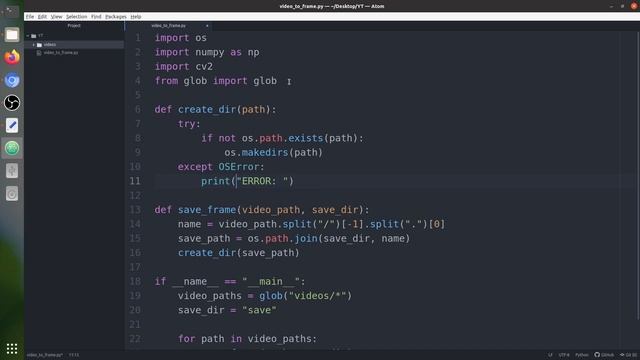Click 'video_paths' in the for loop line
Screen dimensions: 640x360
click(280, 339)
